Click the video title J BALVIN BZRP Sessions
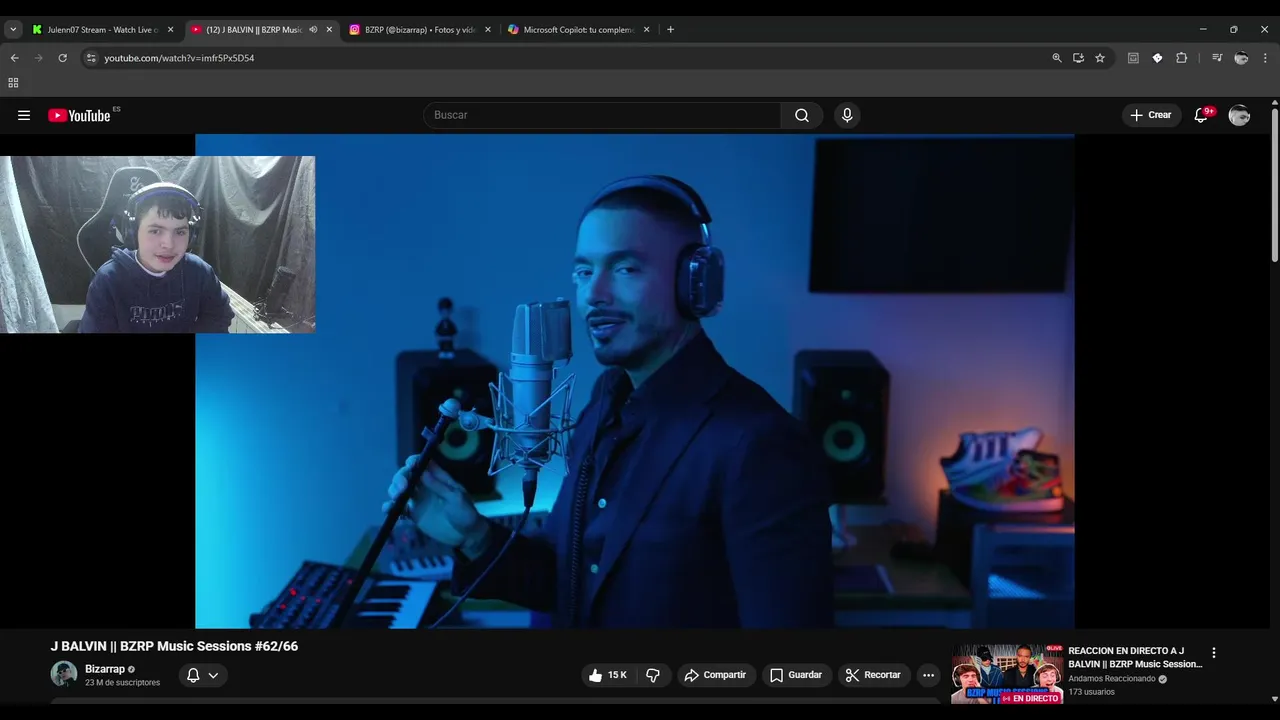Viewport: 1280px width, 720px height. pyautogui.click(x=174, y=646)
